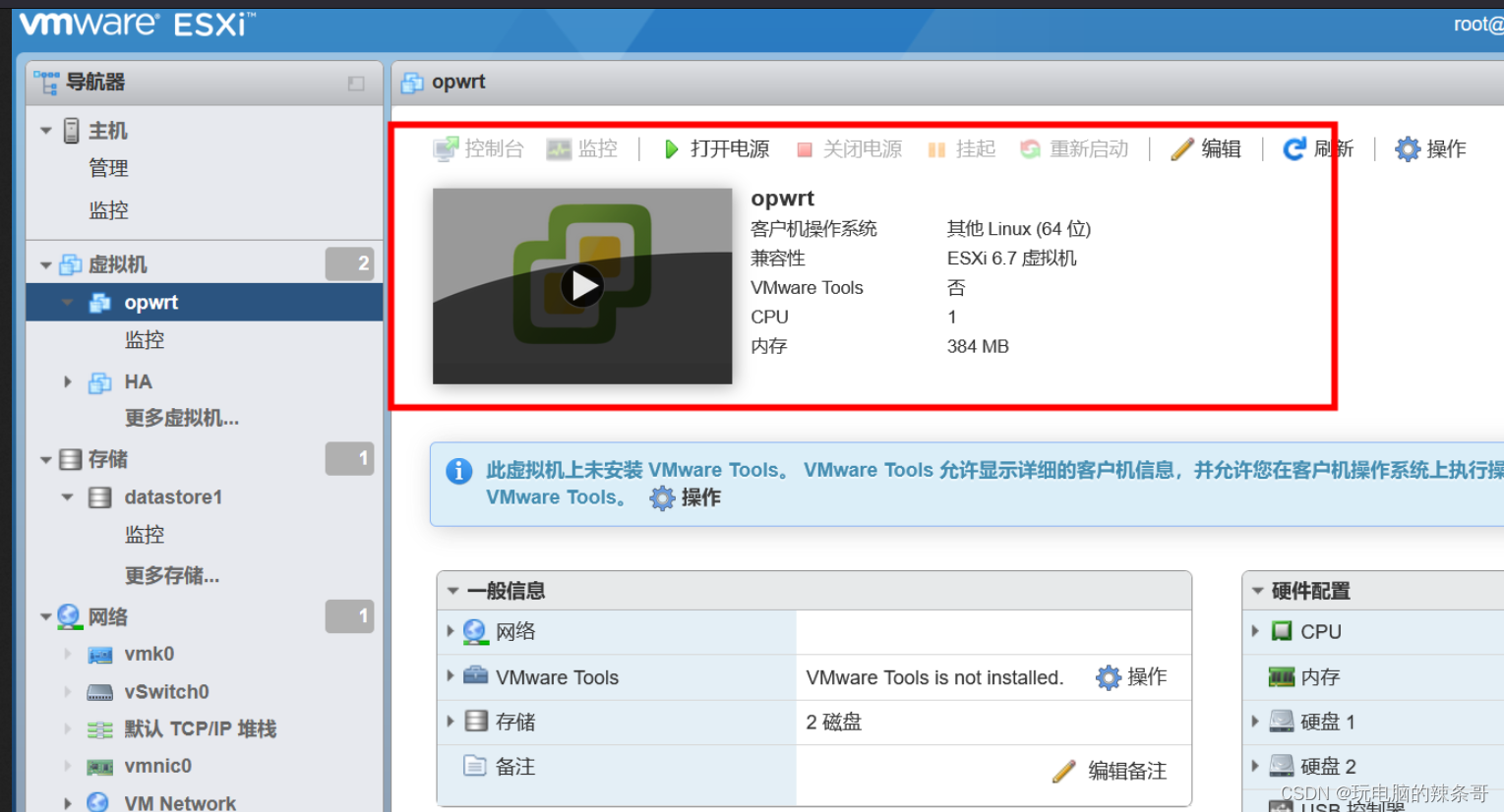The height and width of the screenshot is (812, 1504).
Task: Collapse the 存储 storage section
Action: click(46, 459)
